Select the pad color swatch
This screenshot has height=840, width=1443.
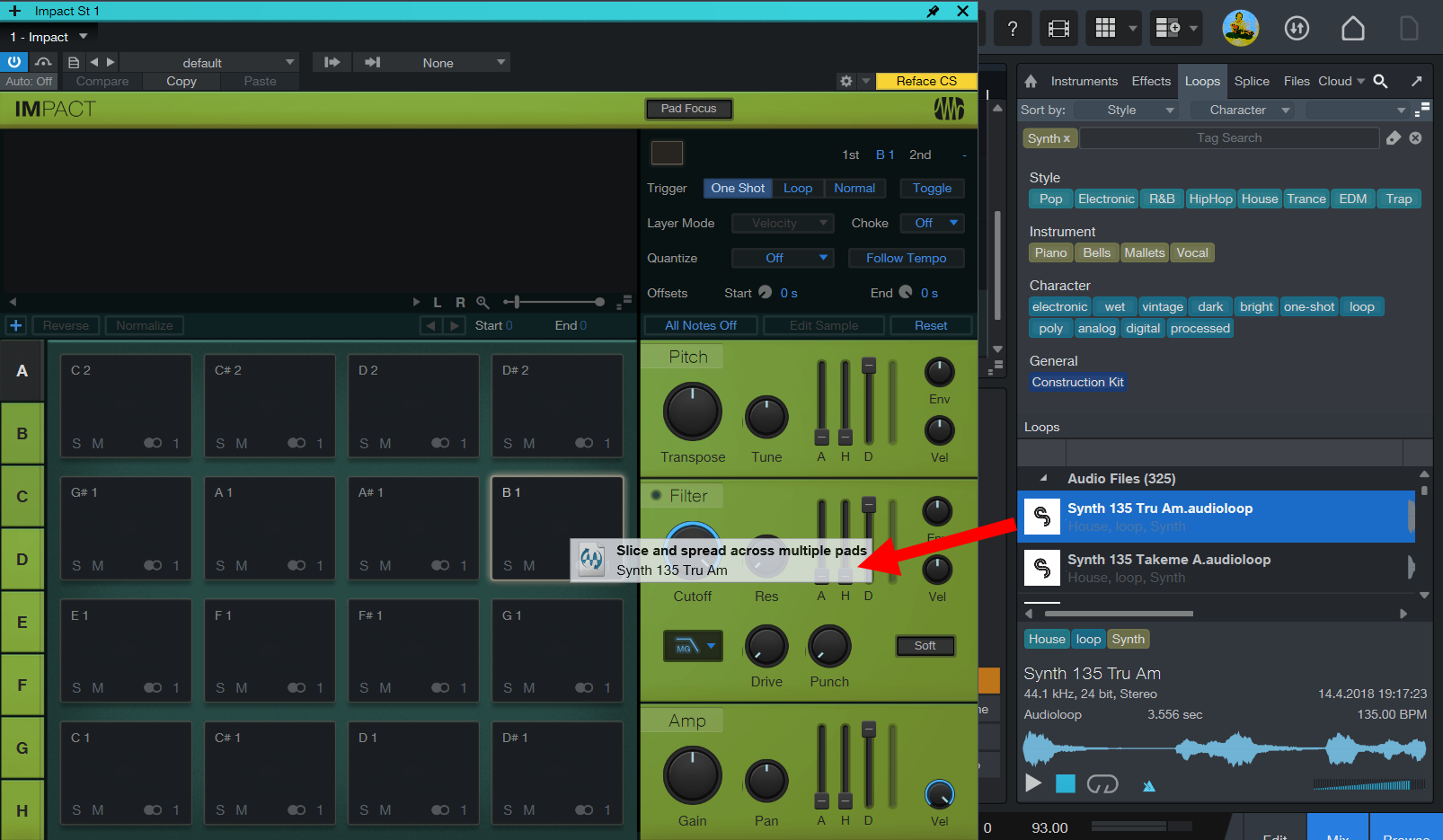[x=667, y=153]
